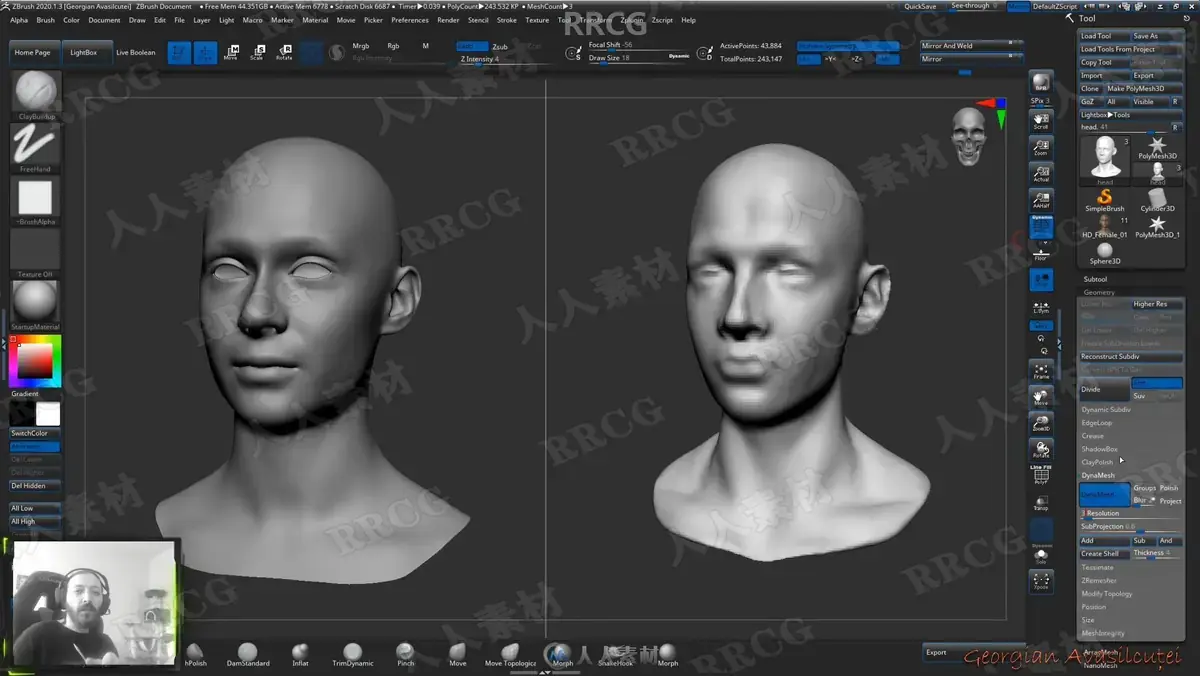Expand the Modify Topology subsection
The width and height of the screenshot is (1200, 676).
1106,593
